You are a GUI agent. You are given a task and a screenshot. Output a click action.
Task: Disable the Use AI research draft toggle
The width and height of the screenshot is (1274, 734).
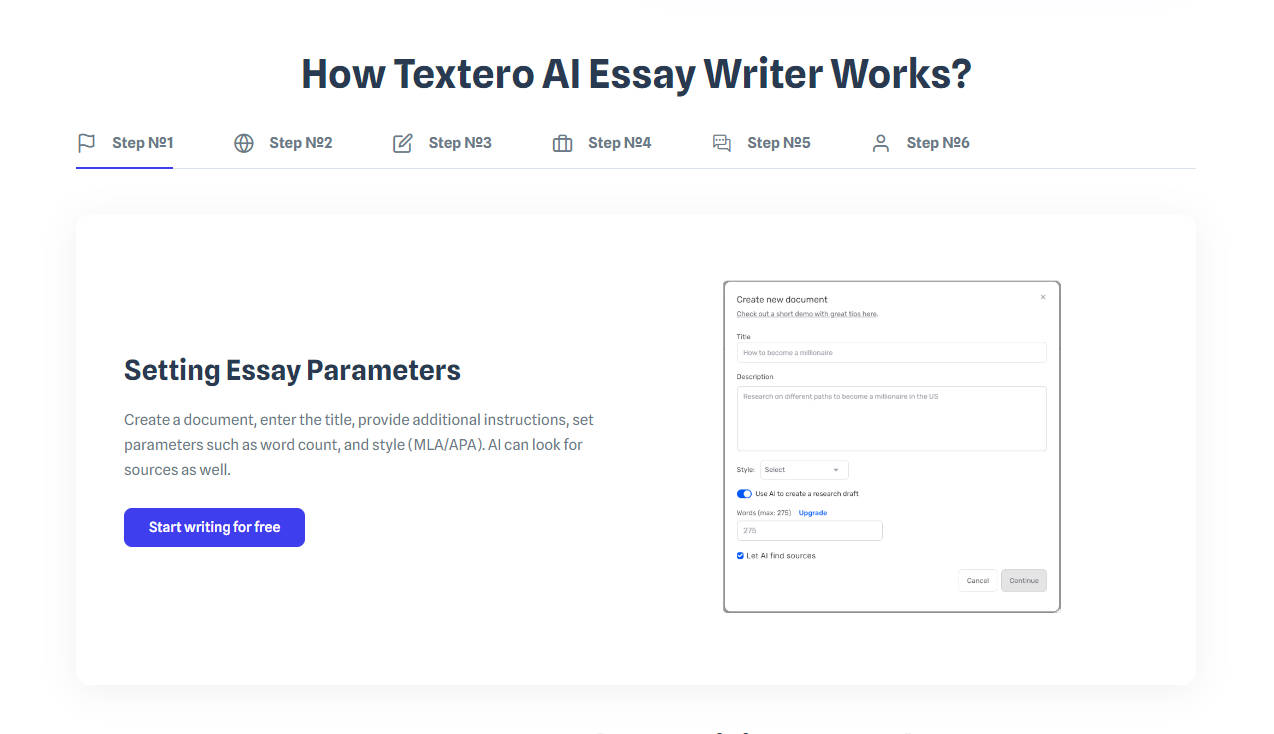(744, 493)
